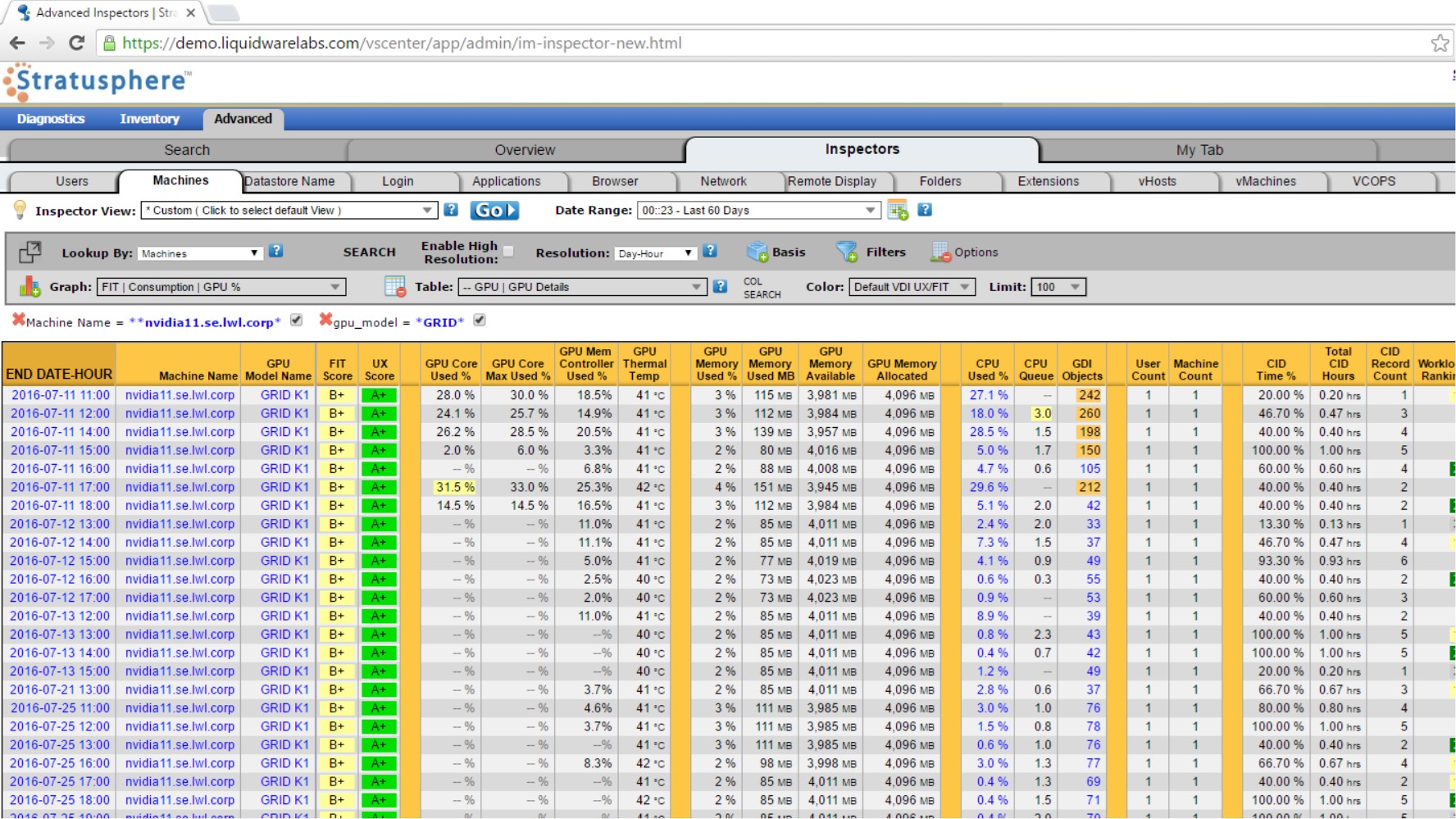Open the Filters funnel icon
1456x819 pixels.
[846, 252]
